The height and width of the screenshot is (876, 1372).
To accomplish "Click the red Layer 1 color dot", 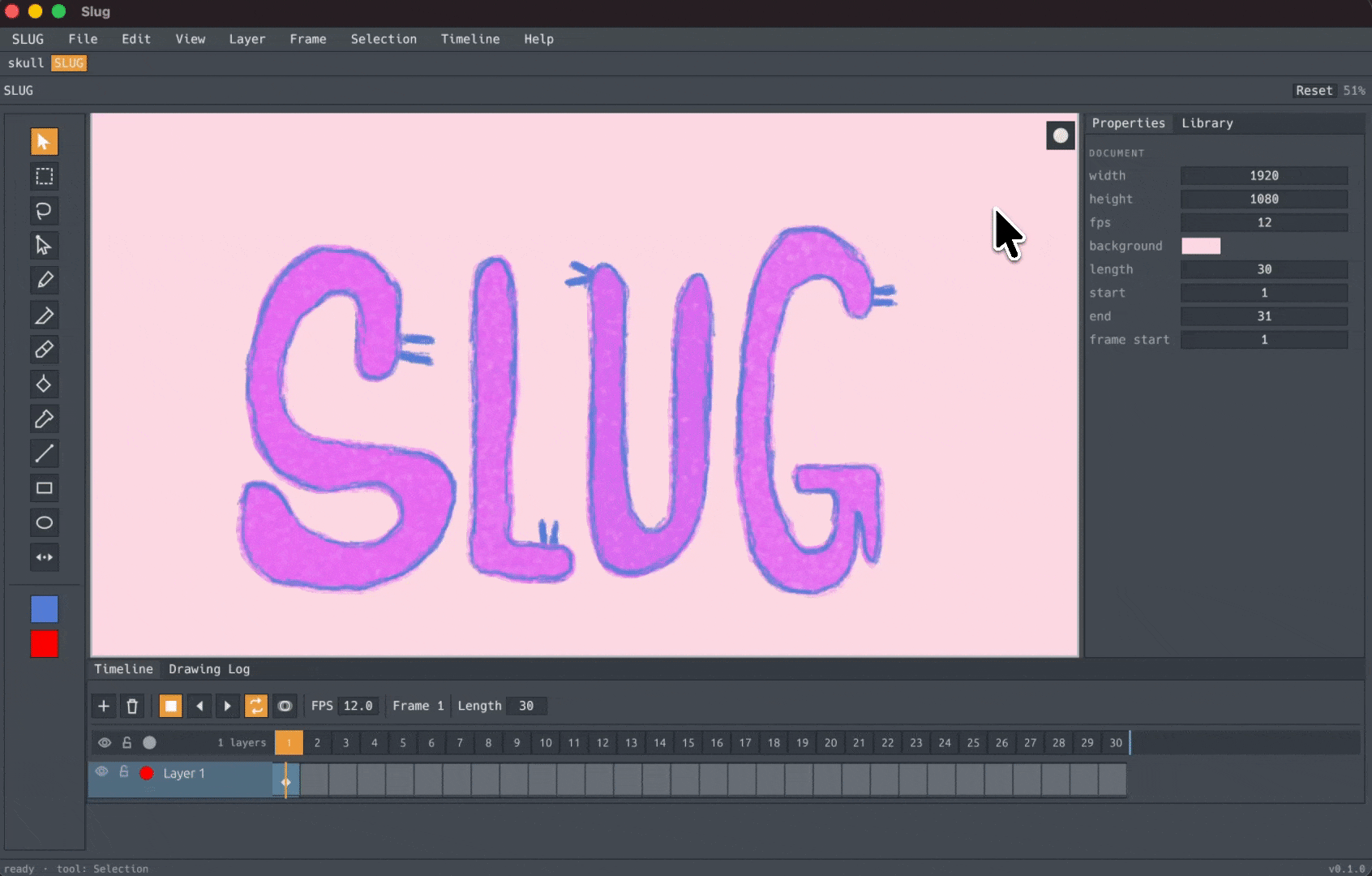I will click(x=147, y=773).
